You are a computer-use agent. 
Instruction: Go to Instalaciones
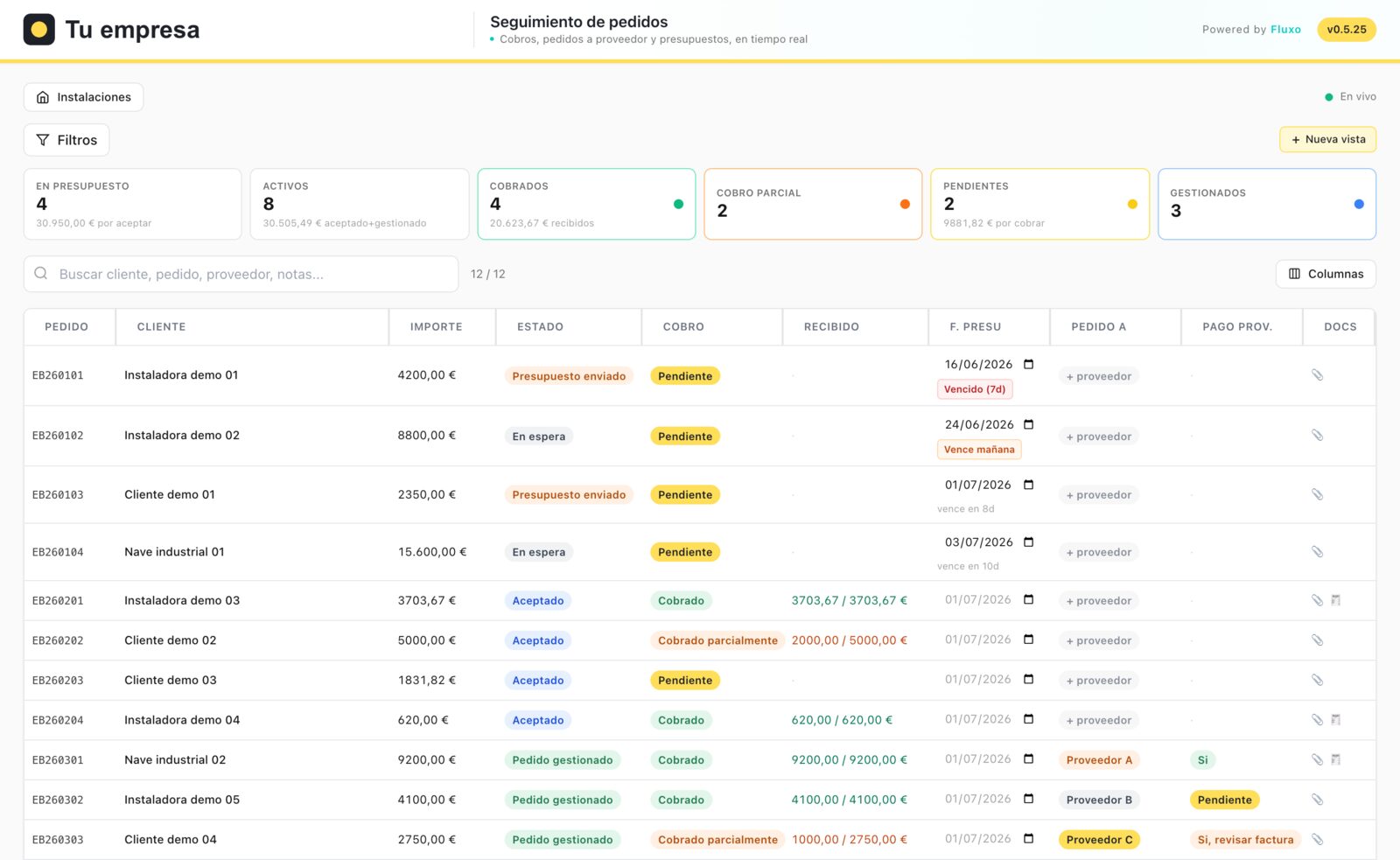[x=83, y=97]
